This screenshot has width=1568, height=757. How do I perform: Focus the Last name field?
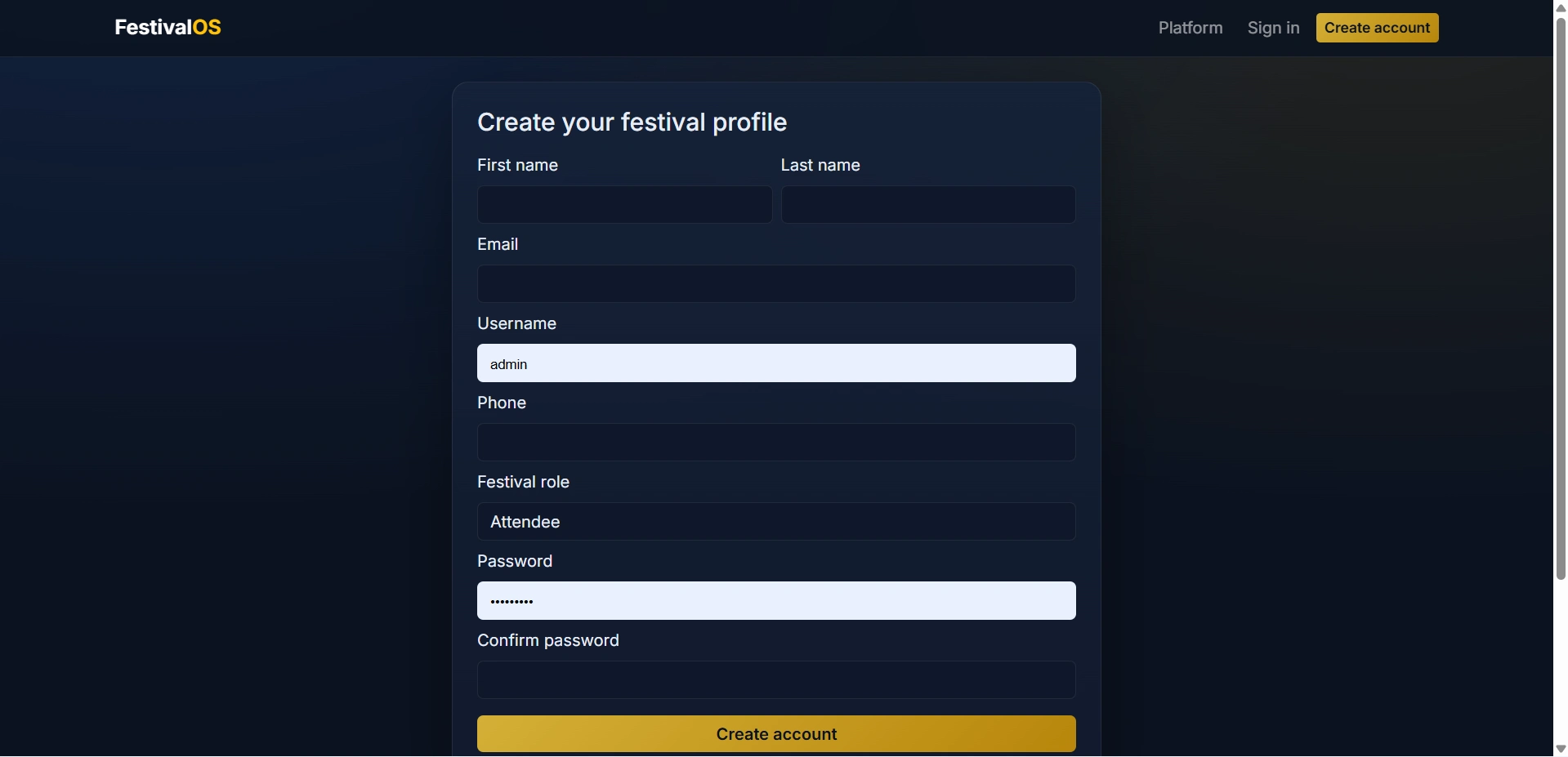click(928, 204)
